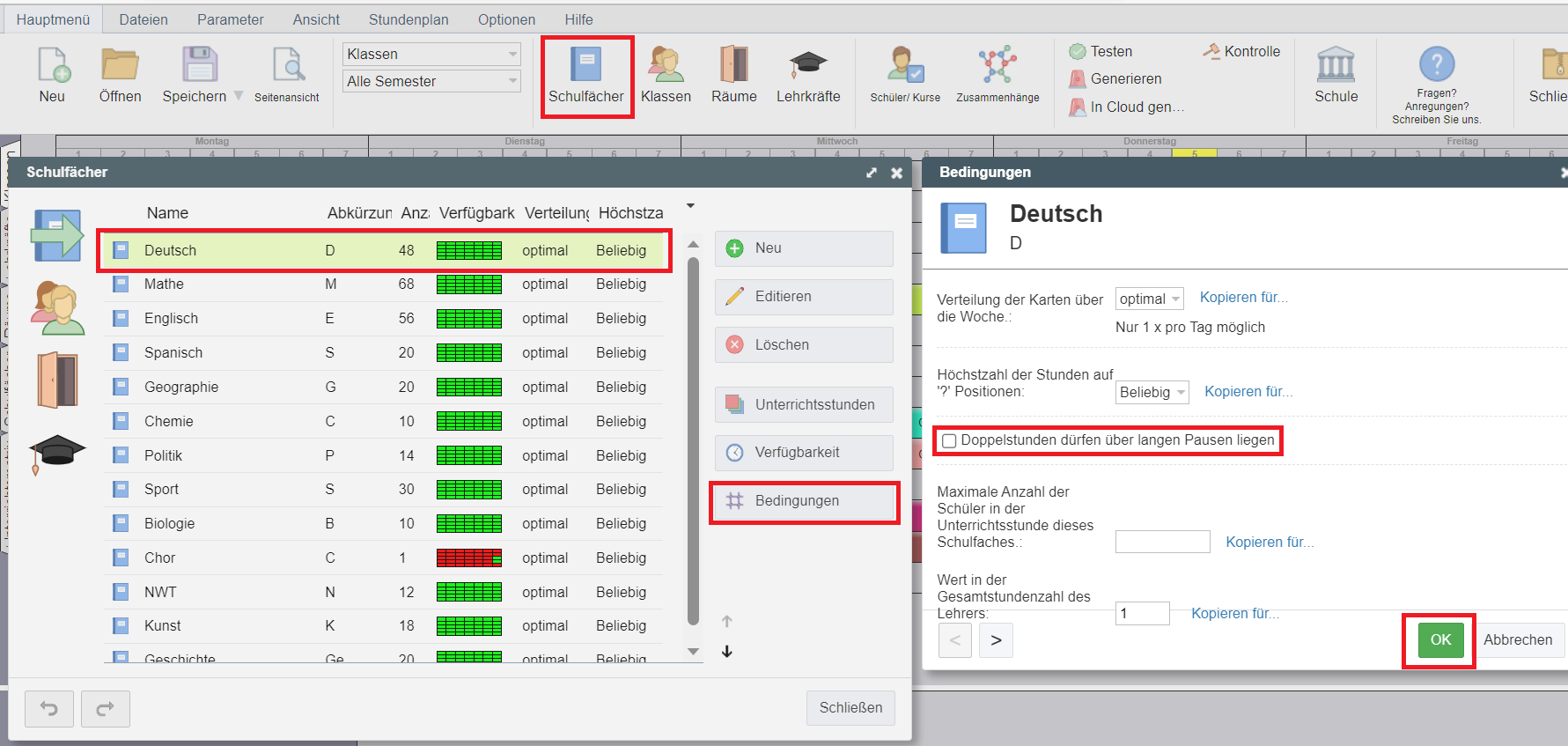Open the Zusammenhänge network icon
Image resolution: width=1568 pixels, height=746 pixels.
[x=997, y=65]
